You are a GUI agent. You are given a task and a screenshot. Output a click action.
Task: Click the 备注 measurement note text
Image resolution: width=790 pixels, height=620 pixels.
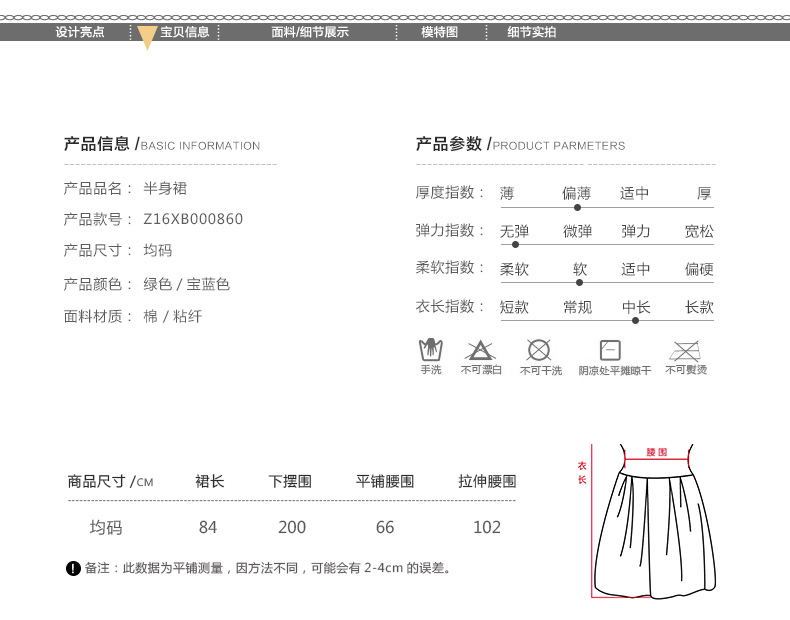[268, 568]
